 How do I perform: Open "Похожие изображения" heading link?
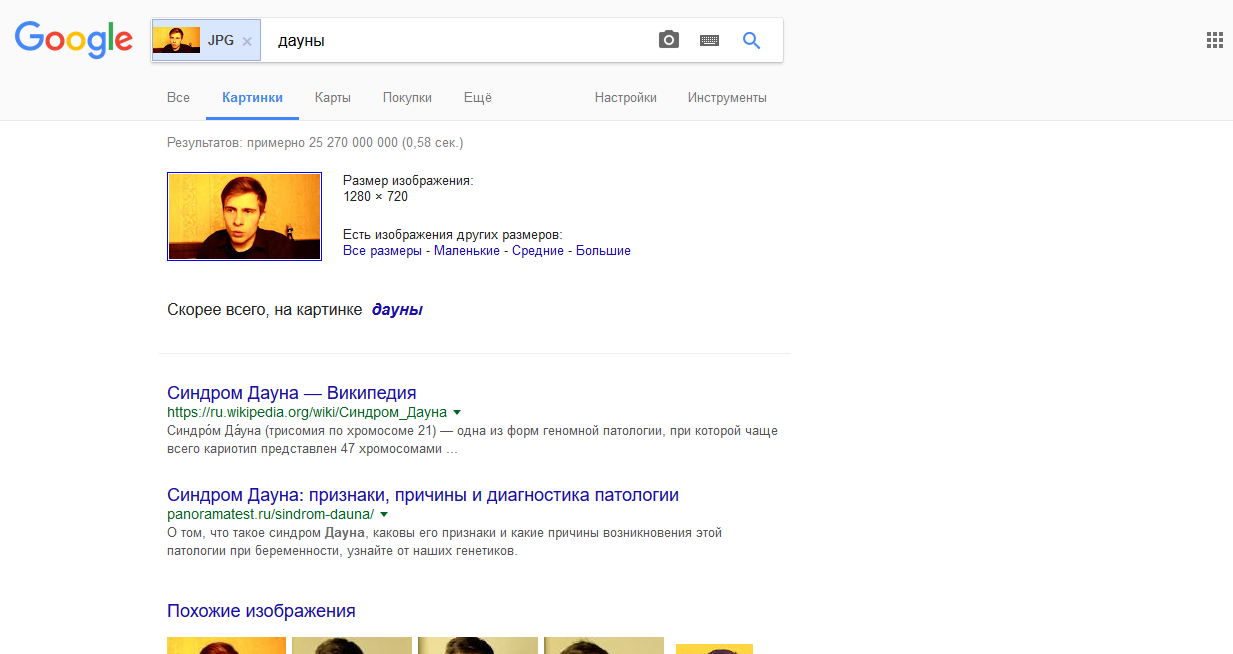(x=261, y=611)
